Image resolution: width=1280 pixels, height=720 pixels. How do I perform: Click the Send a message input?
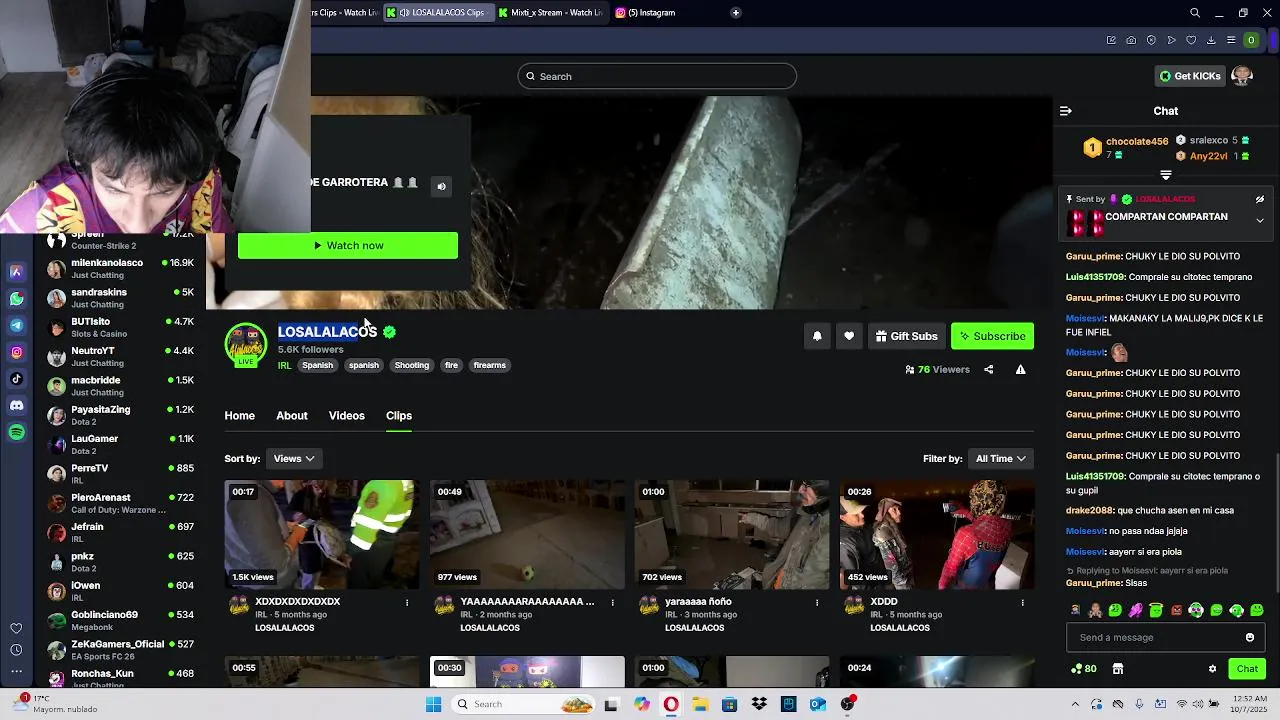pos(1156,637)
